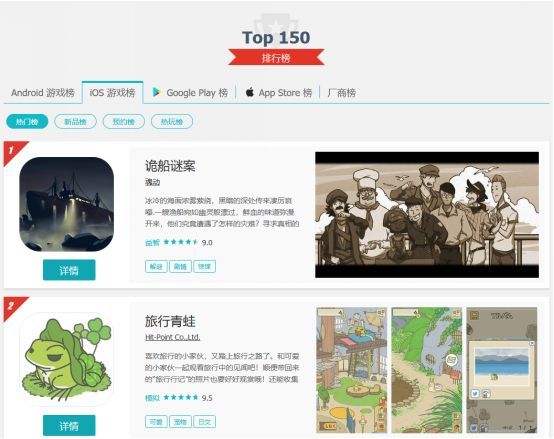This screenshot has height=439, width=554.
Task: View the 诡船谜案 crew screenshot banner
Action: 427,215
